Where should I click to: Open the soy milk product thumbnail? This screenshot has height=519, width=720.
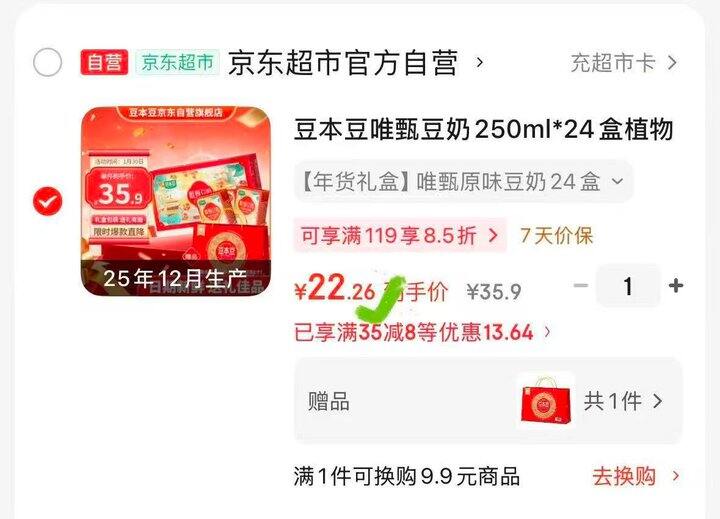(x=176, y=201)
